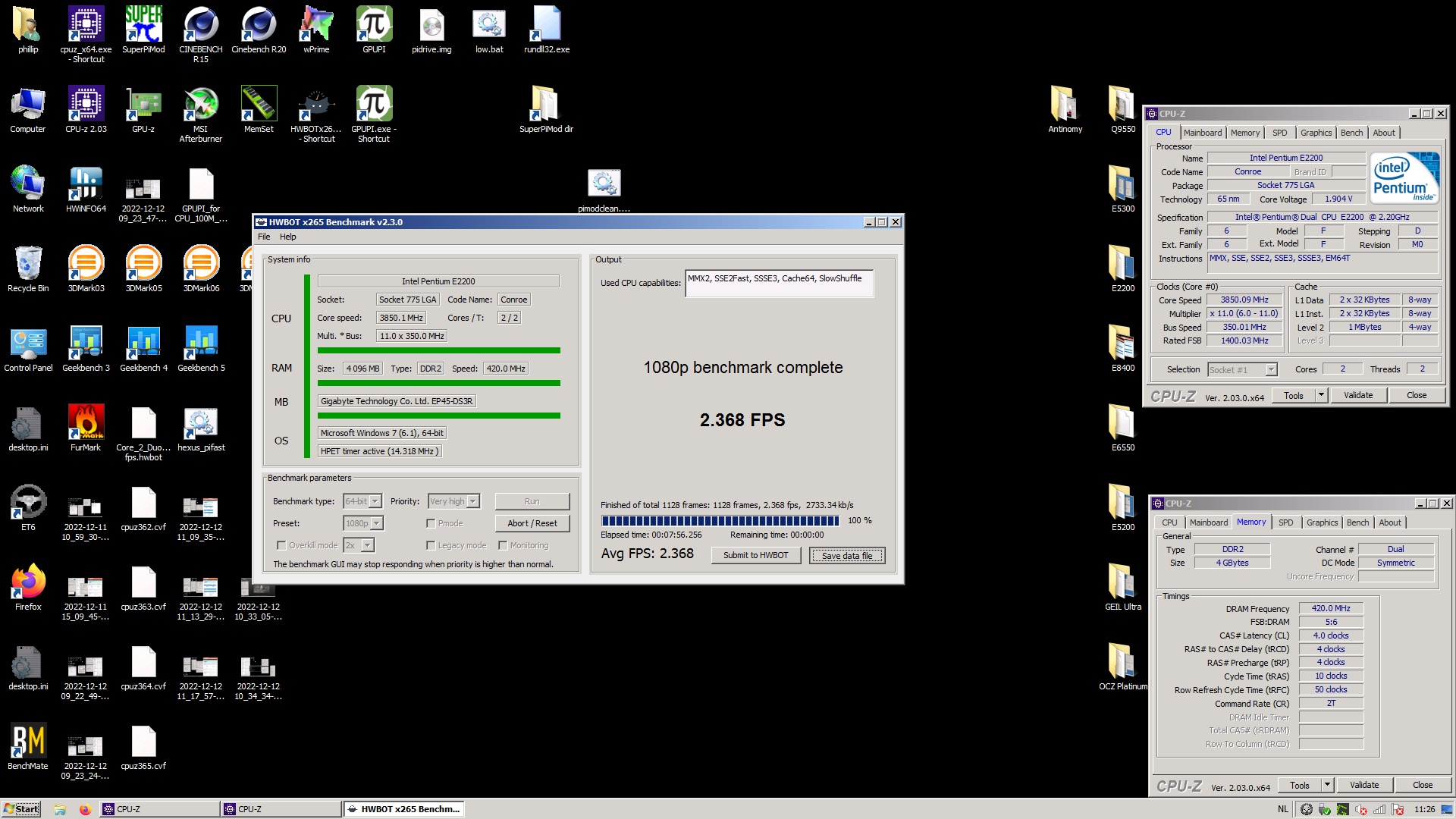Image resolution: width=1456 pixels, height=819 pixels.
Task: Open the SuperPiMod desktop shortcut
Action: (143, 30)
